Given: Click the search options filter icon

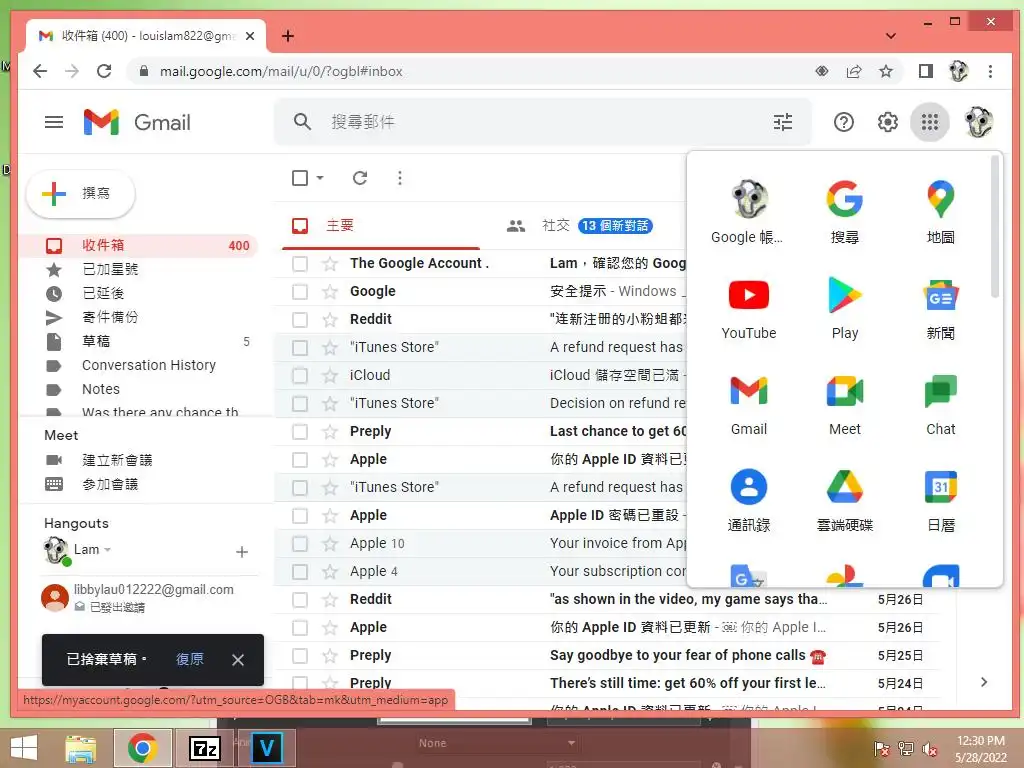Looking at the screenshot, I should tap(782, 122).
